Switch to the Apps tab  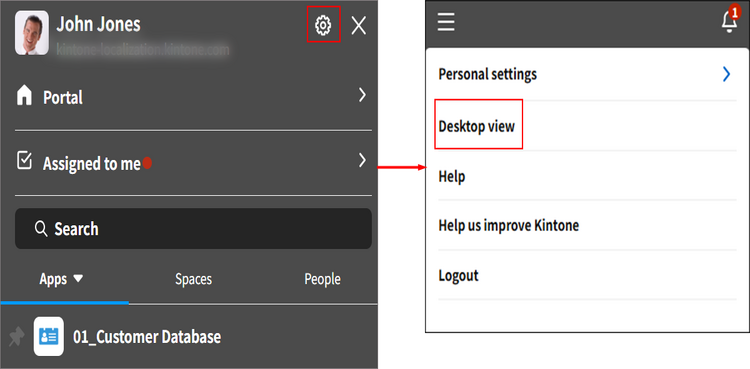click(54, 279)
